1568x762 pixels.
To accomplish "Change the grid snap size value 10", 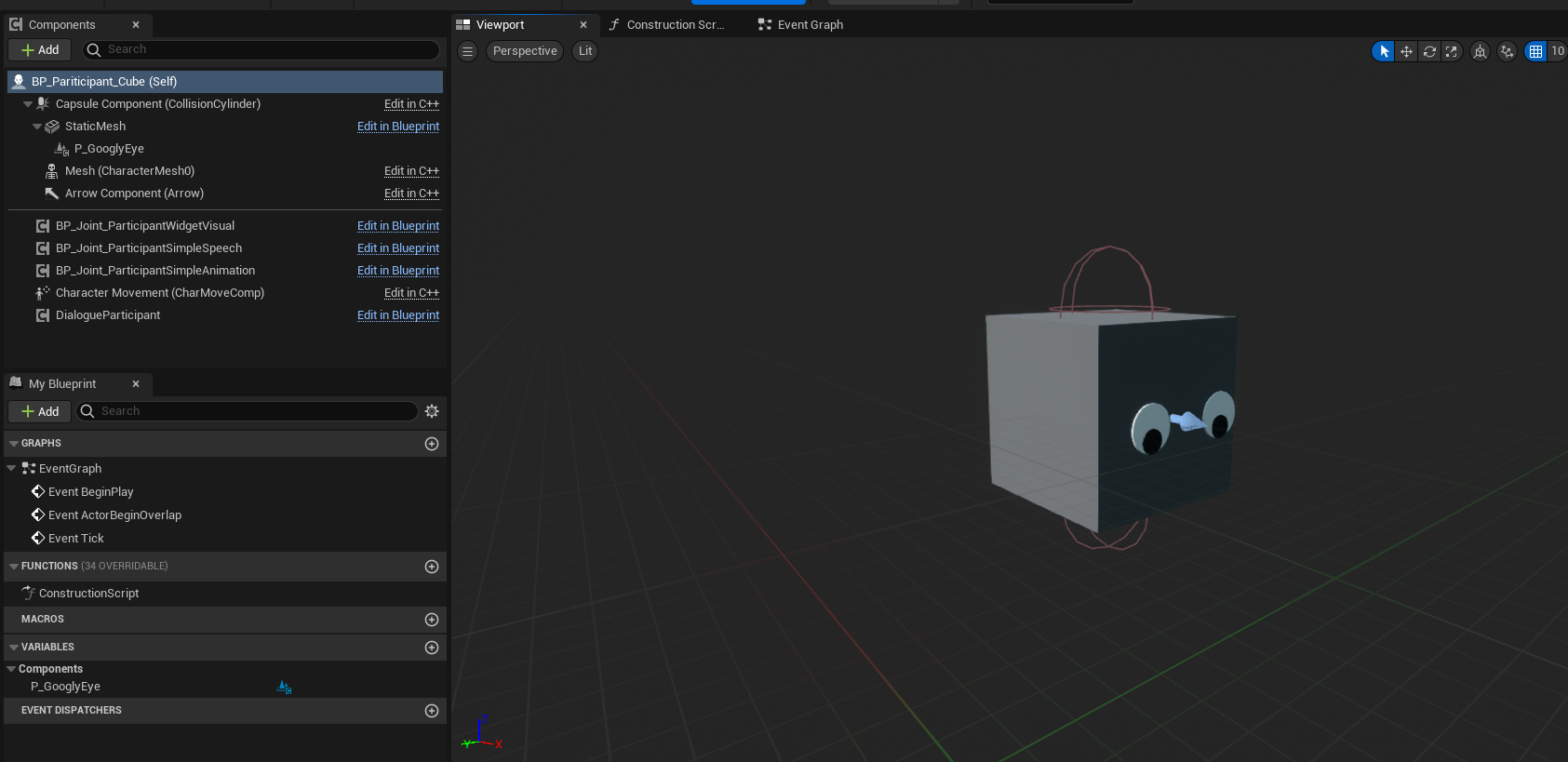I will 1557,52.
